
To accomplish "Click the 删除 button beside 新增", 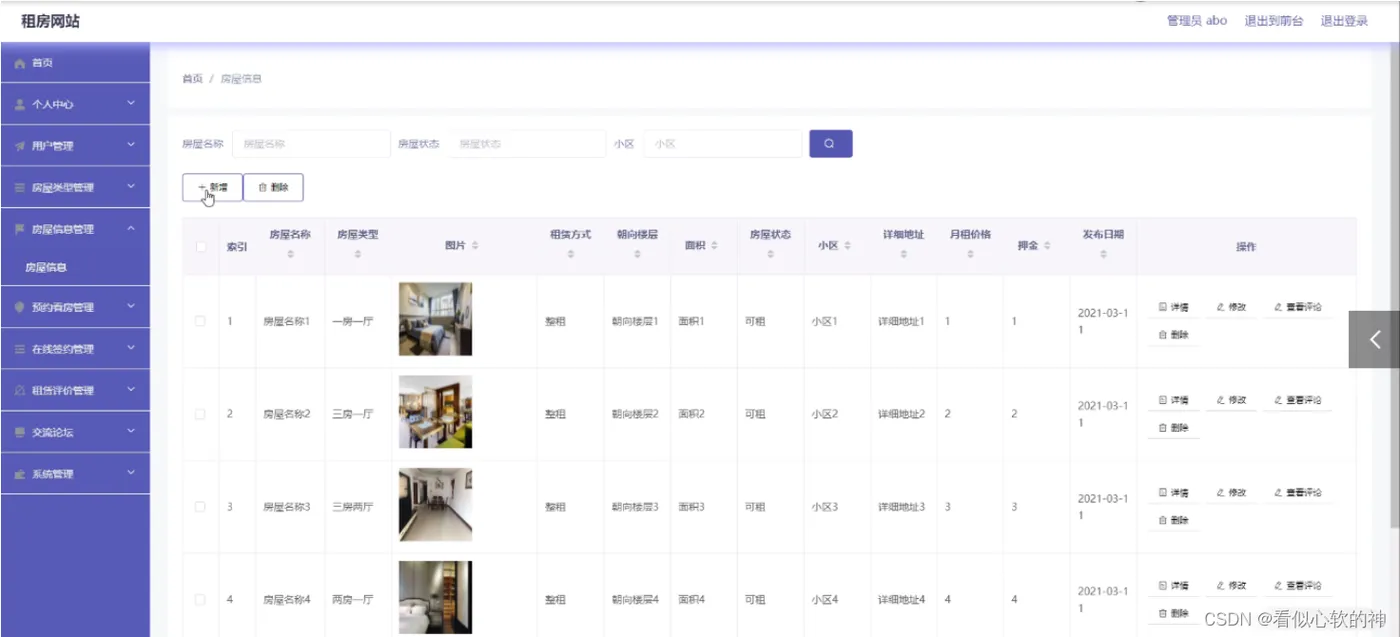I will point(273,187).
